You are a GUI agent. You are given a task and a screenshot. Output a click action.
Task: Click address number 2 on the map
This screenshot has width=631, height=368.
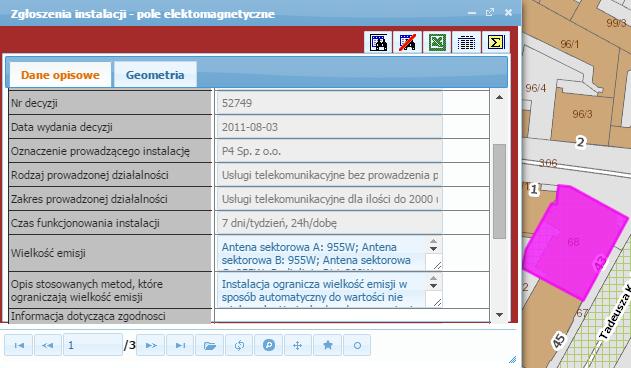[580, 142]
